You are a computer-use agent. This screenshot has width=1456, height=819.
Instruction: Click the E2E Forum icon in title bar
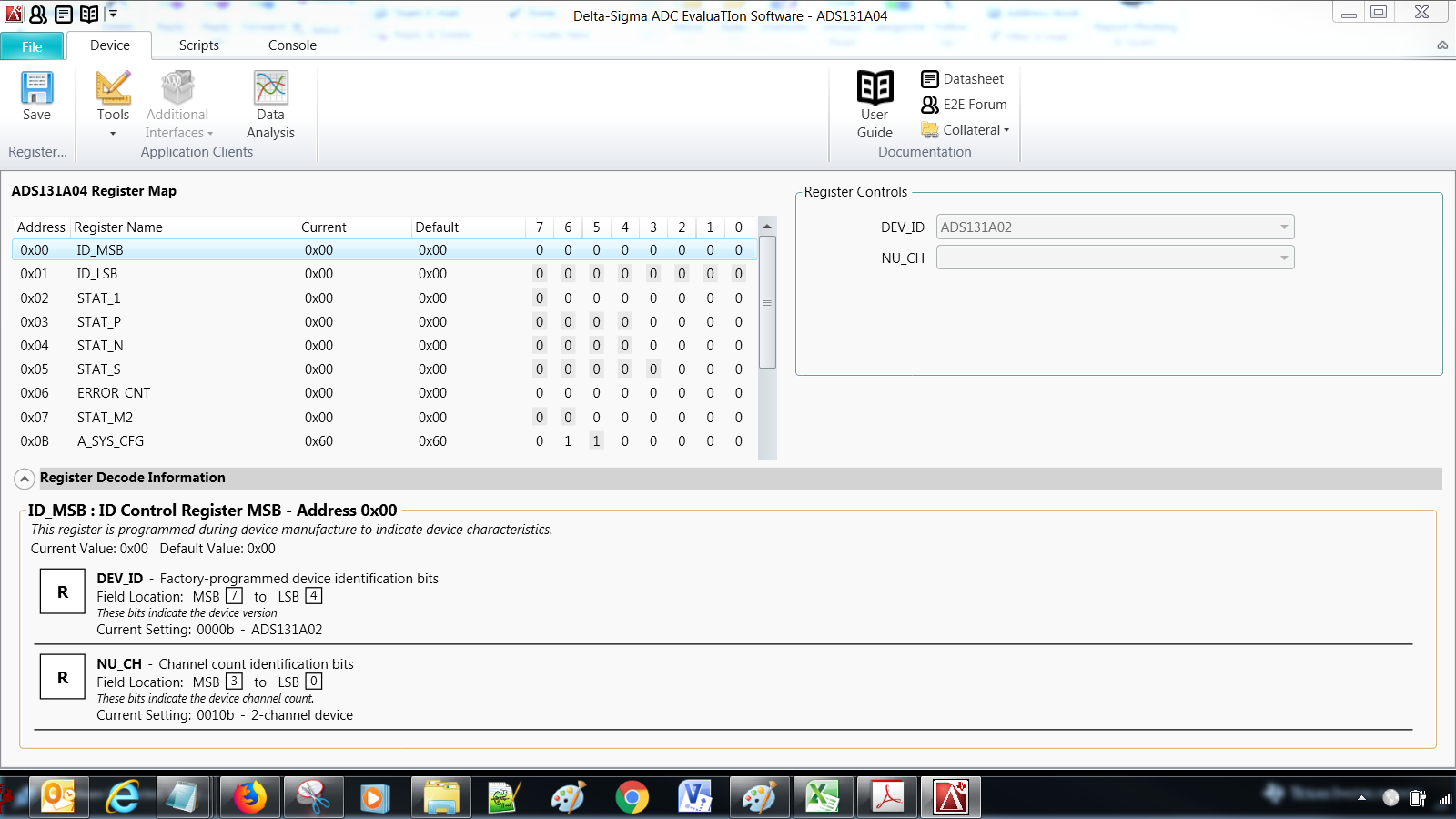tap(38, 14)
